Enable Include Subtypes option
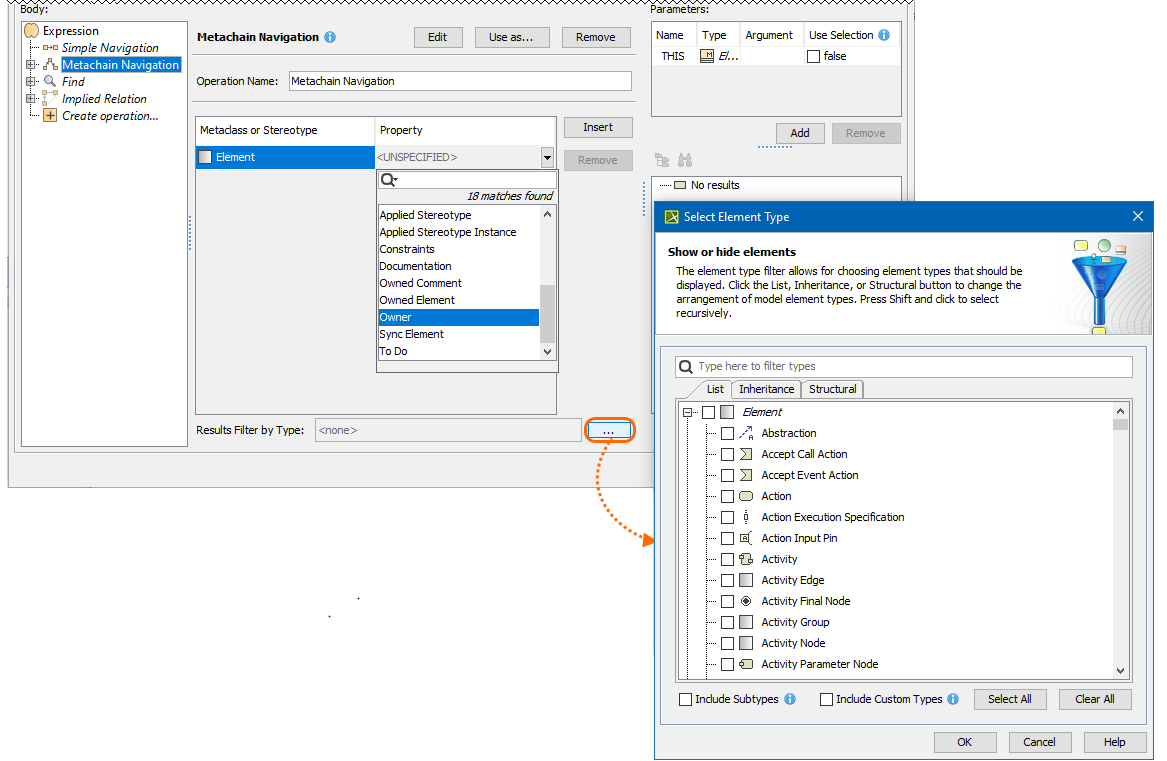 tap(685, 699)
